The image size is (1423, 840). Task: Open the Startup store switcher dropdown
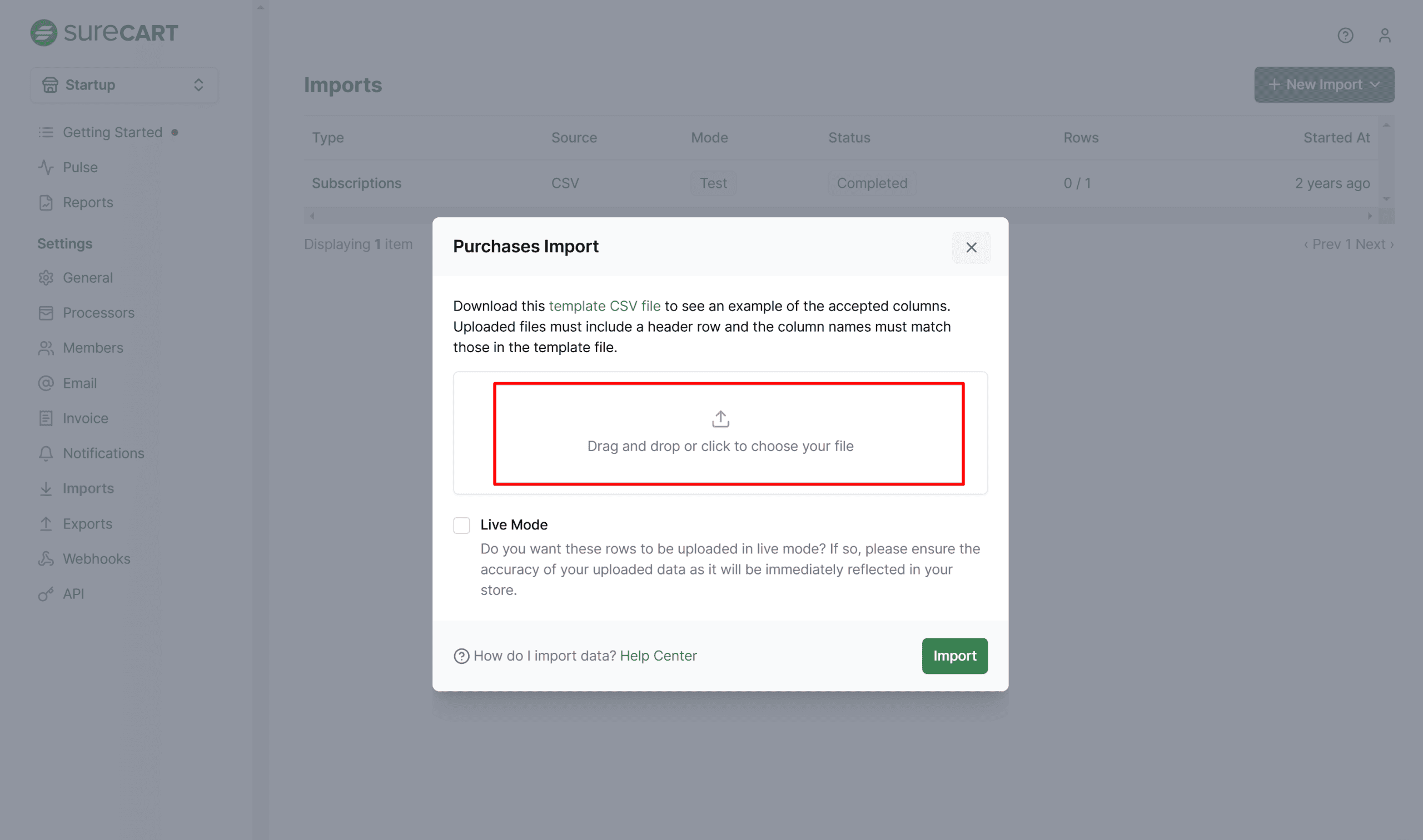coord(124,85)
